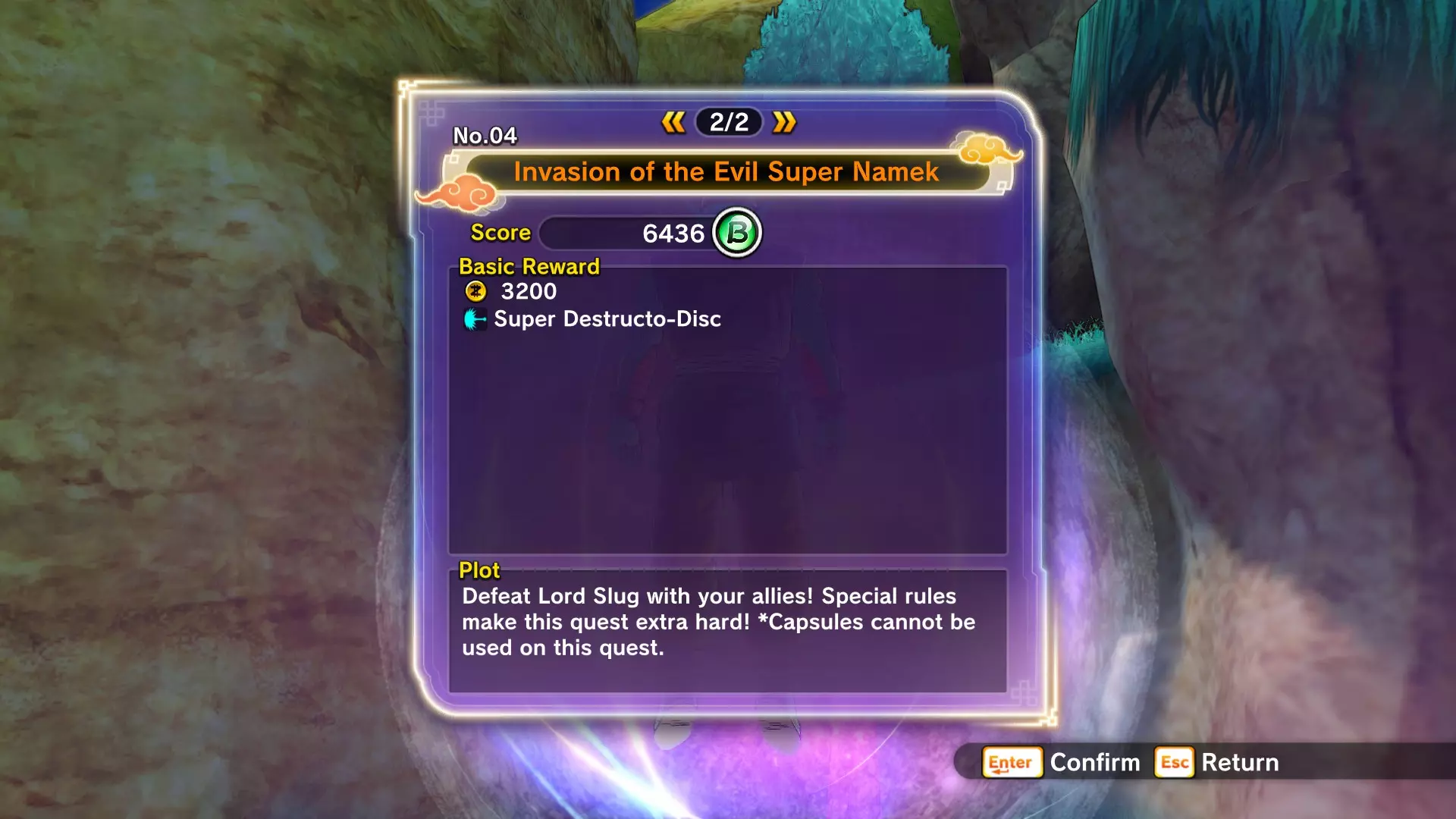Click the Esc key Return icon
1456x819 pixels.
[1174, 762]
